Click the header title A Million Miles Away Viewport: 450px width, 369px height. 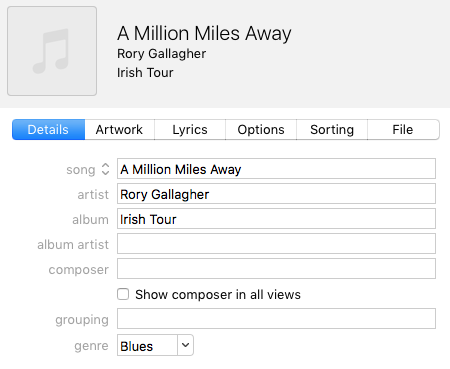[204, 34]
